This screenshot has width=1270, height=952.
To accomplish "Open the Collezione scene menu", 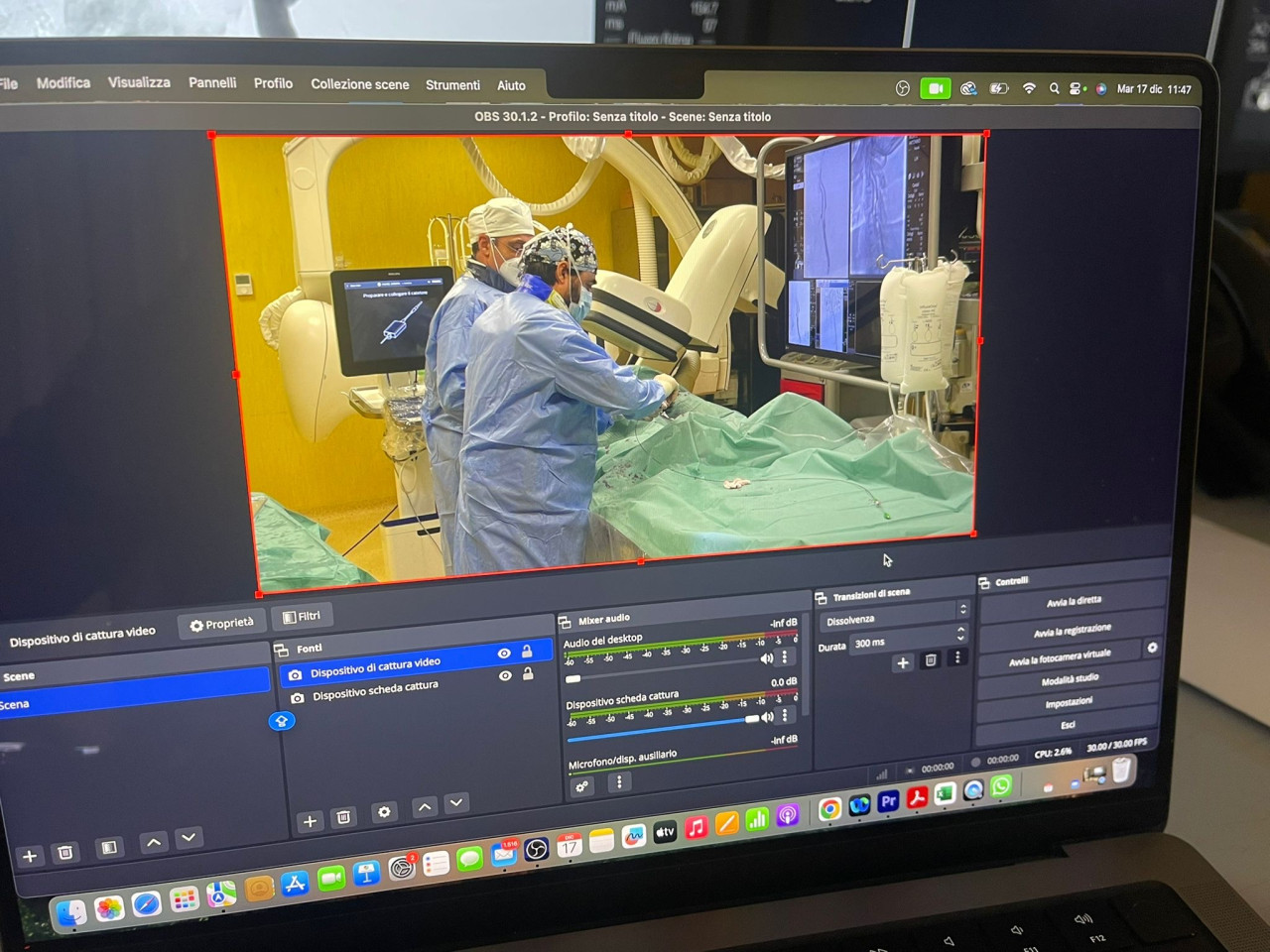I will (x=360, y=84).
